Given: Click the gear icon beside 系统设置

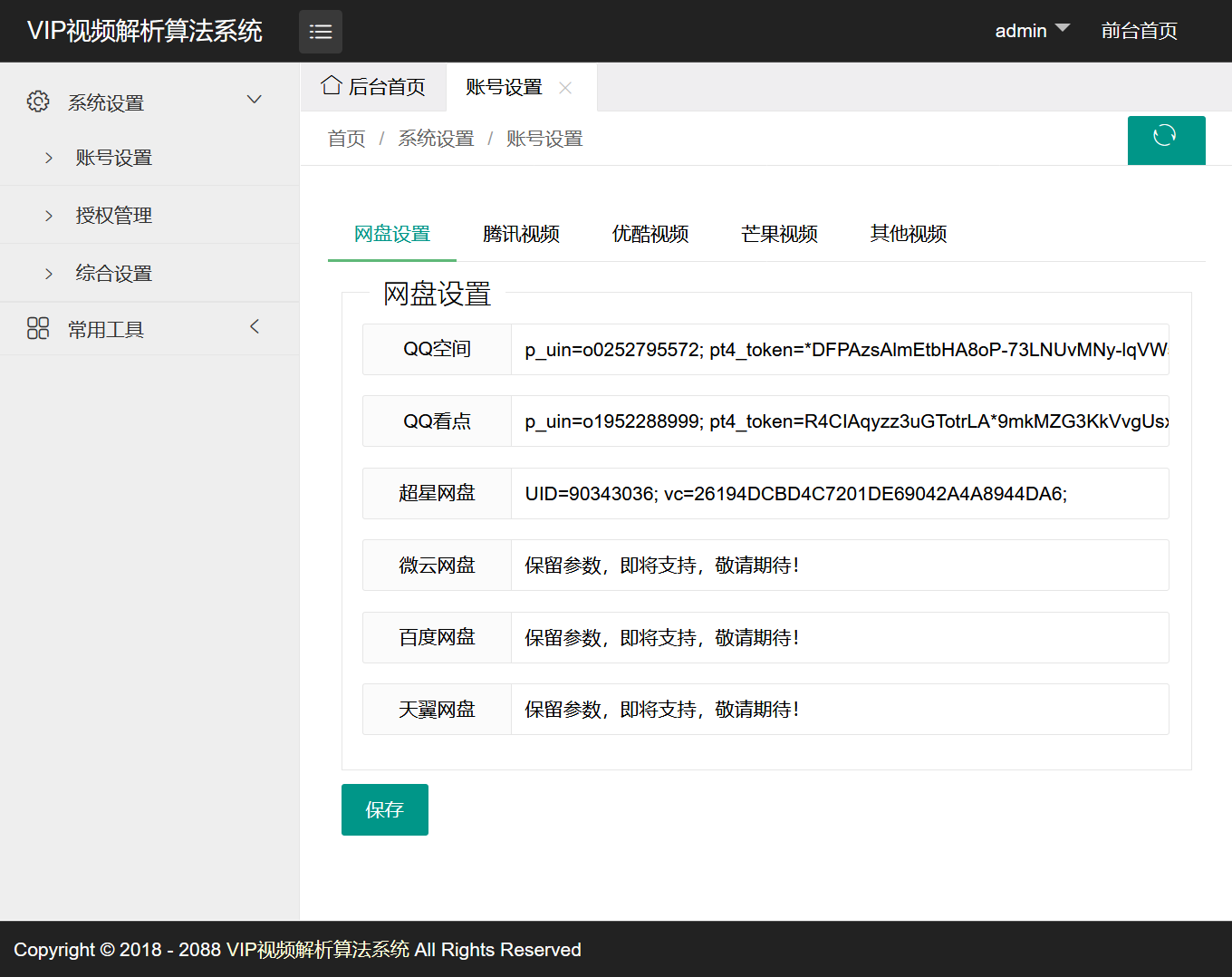Looking at the screenshot, I should click(38, 102).
